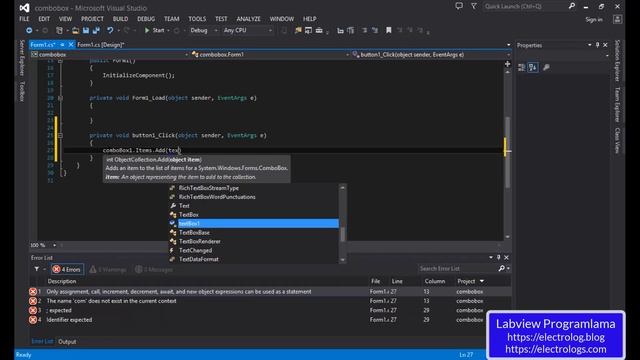Toggle the 4 Errors filter button

click(x=67, y=269)
